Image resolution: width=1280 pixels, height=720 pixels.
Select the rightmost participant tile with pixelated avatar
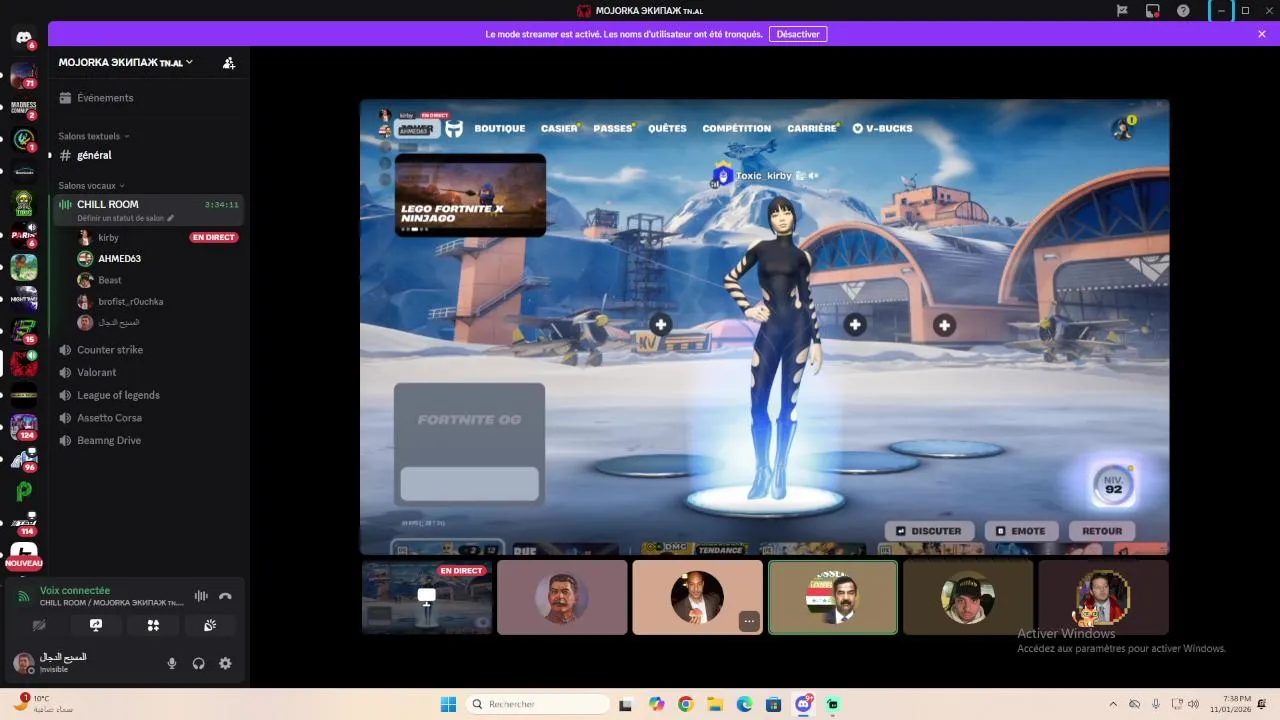click(x=1103, y=597)
